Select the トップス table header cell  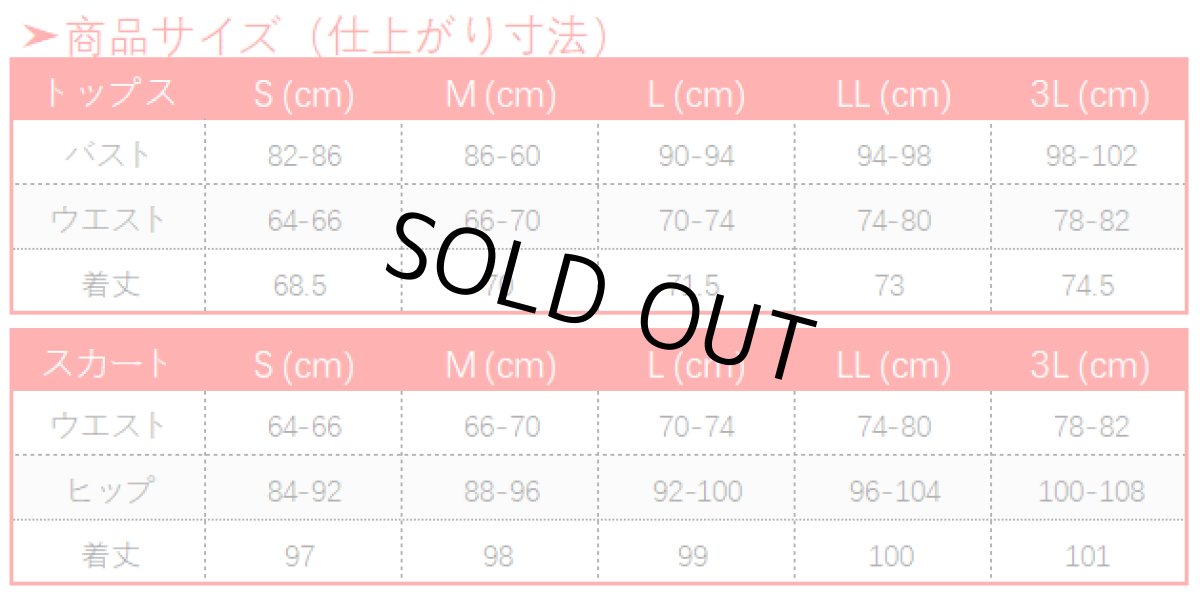point(108,93)
